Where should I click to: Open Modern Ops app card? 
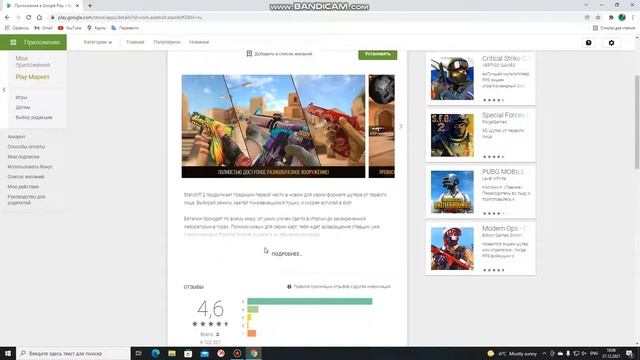click(x=480, y=249)
